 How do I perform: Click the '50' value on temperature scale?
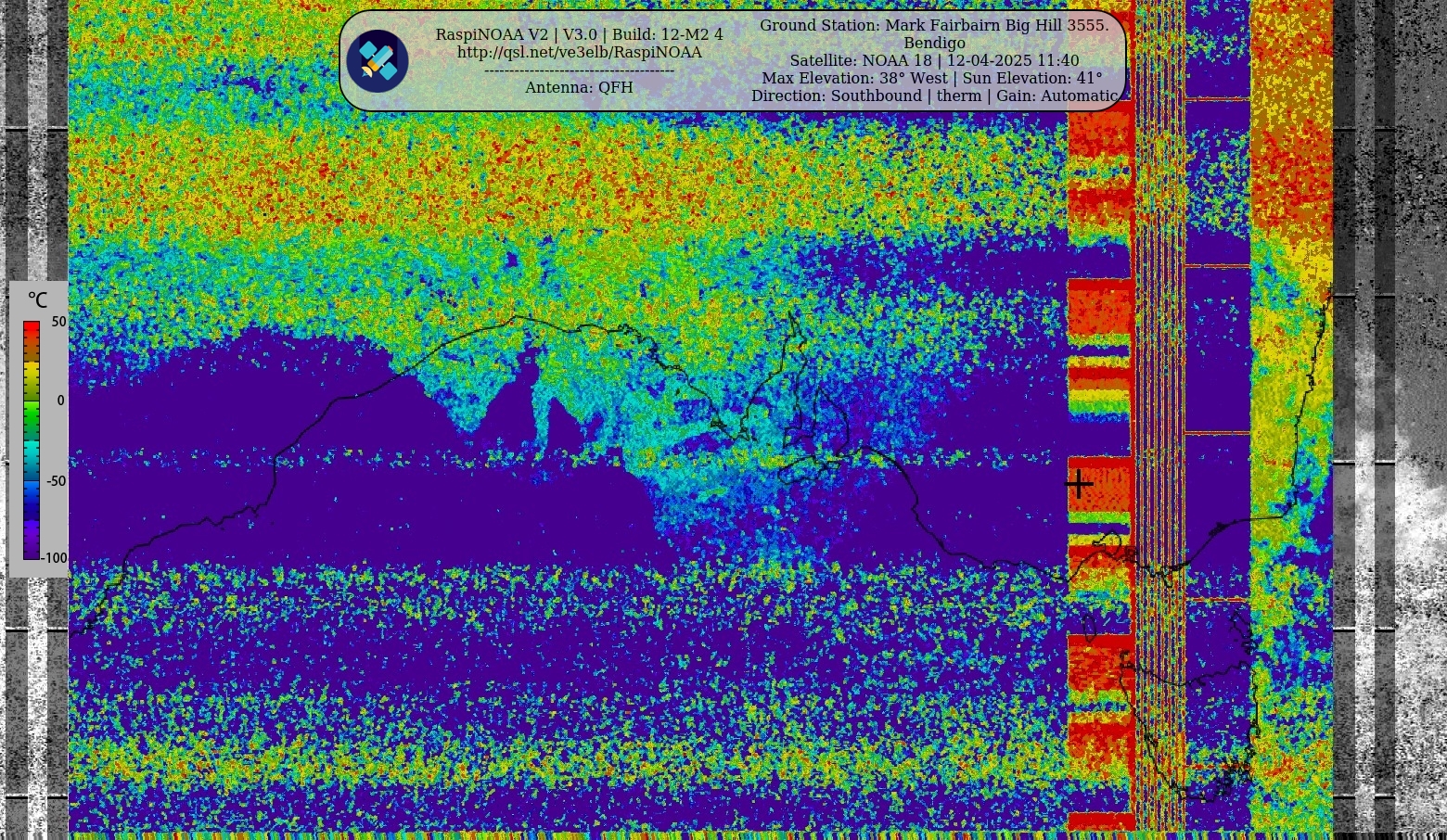click(59, 323)
